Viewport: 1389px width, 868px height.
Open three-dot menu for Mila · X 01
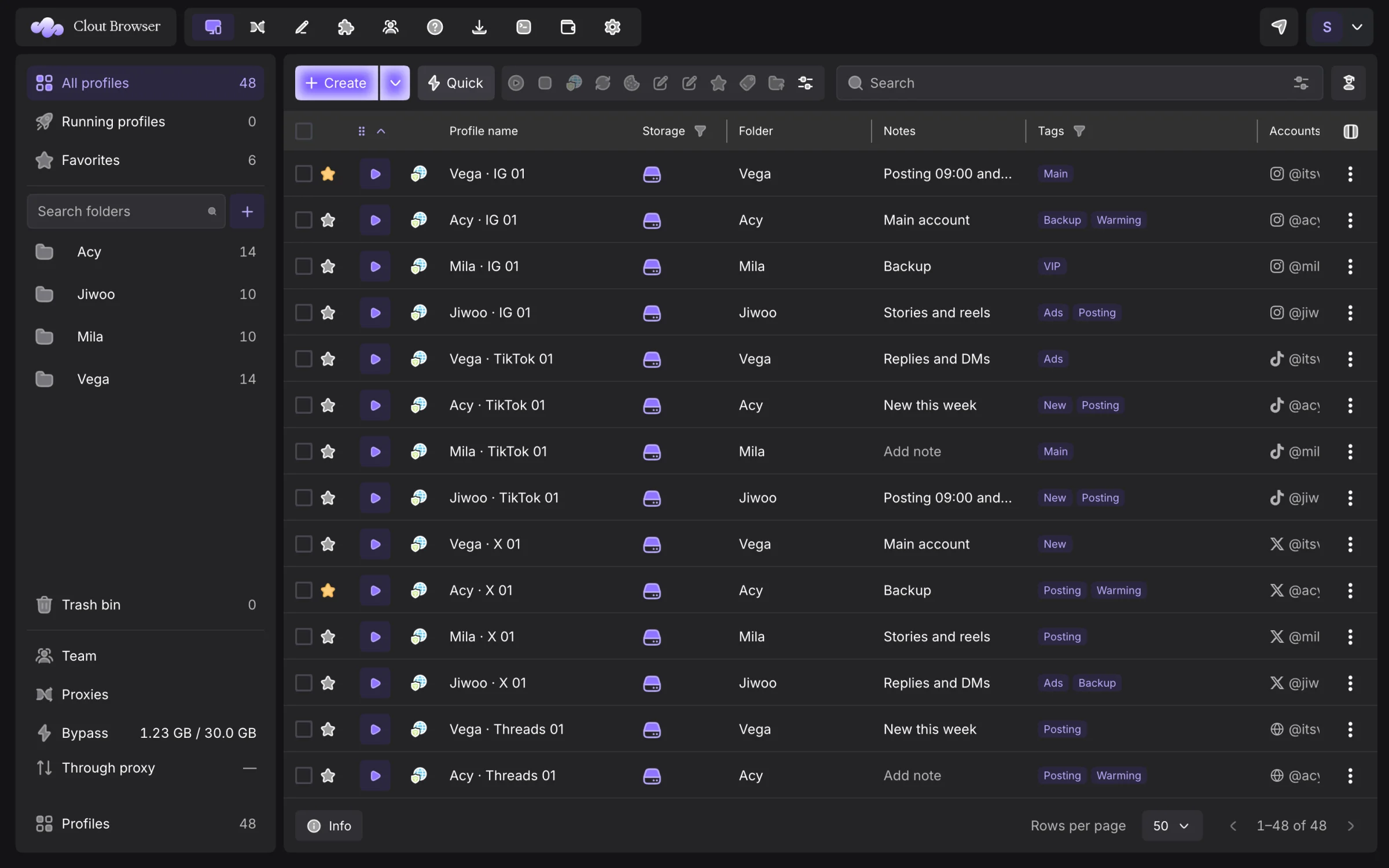click(1350, 637)
